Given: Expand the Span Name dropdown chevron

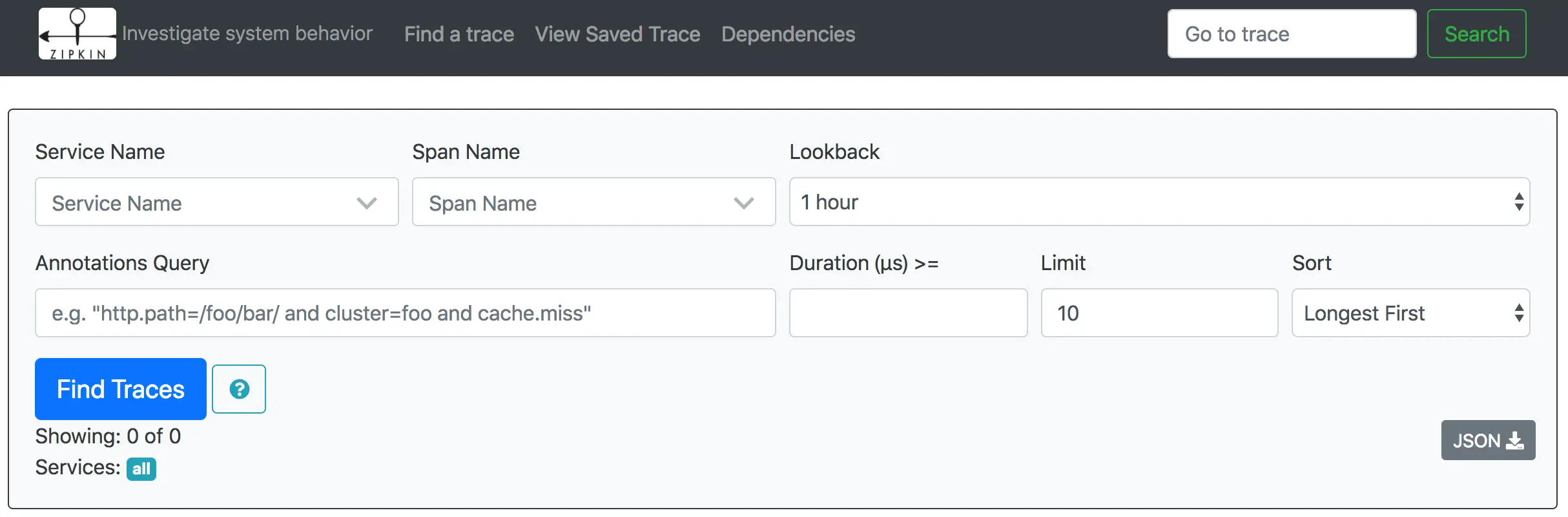Looking at the screenshot, I should (744, 203).
